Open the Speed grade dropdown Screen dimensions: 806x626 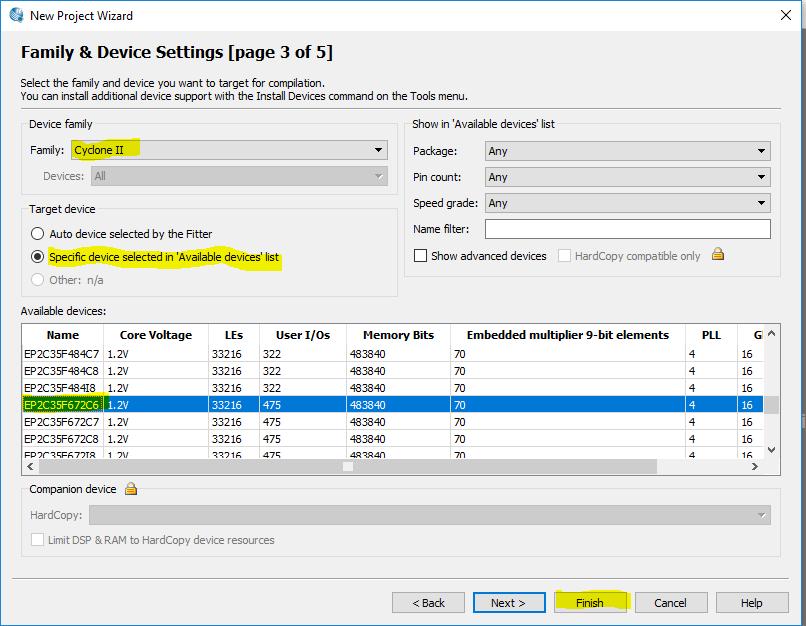[628, 203]
